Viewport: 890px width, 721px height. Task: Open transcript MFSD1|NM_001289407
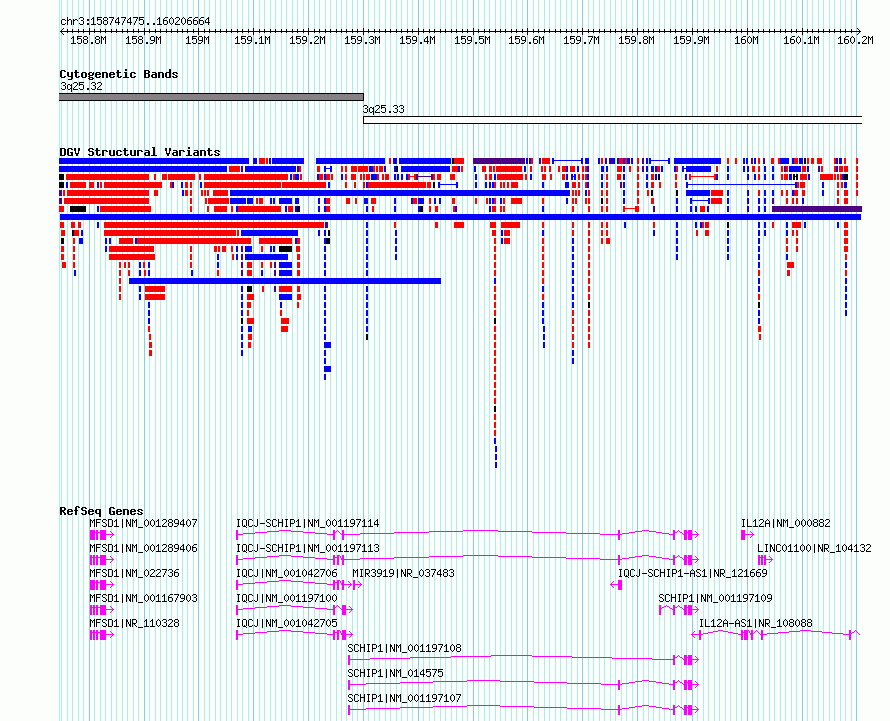click(x=144, y=523)
